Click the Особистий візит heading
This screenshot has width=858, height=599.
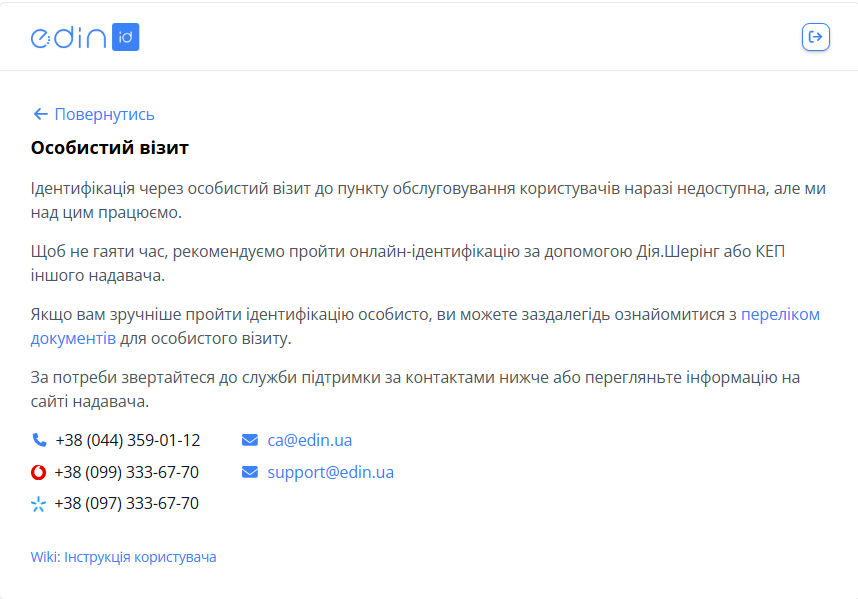click(x=109, y=148)
